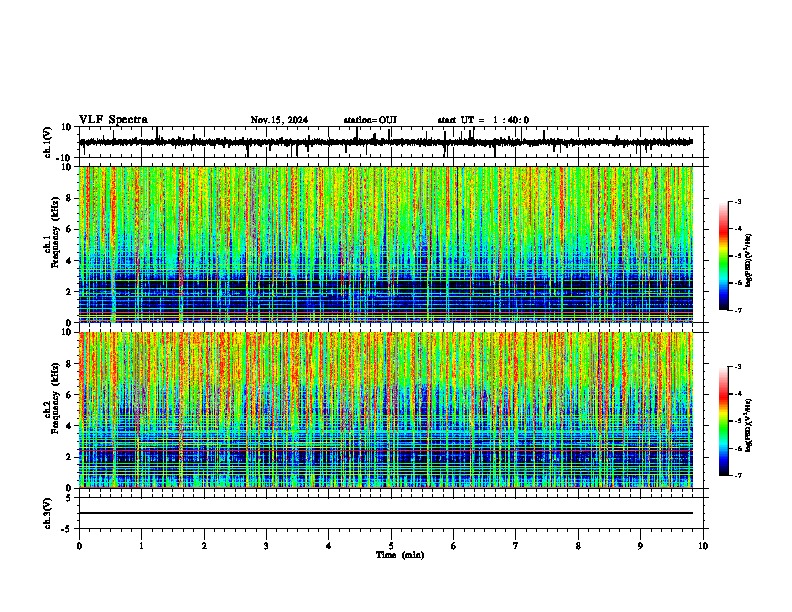792x612 pixels.
Task: Click the time-axis tick label "4"
Action: coord(329,546)
